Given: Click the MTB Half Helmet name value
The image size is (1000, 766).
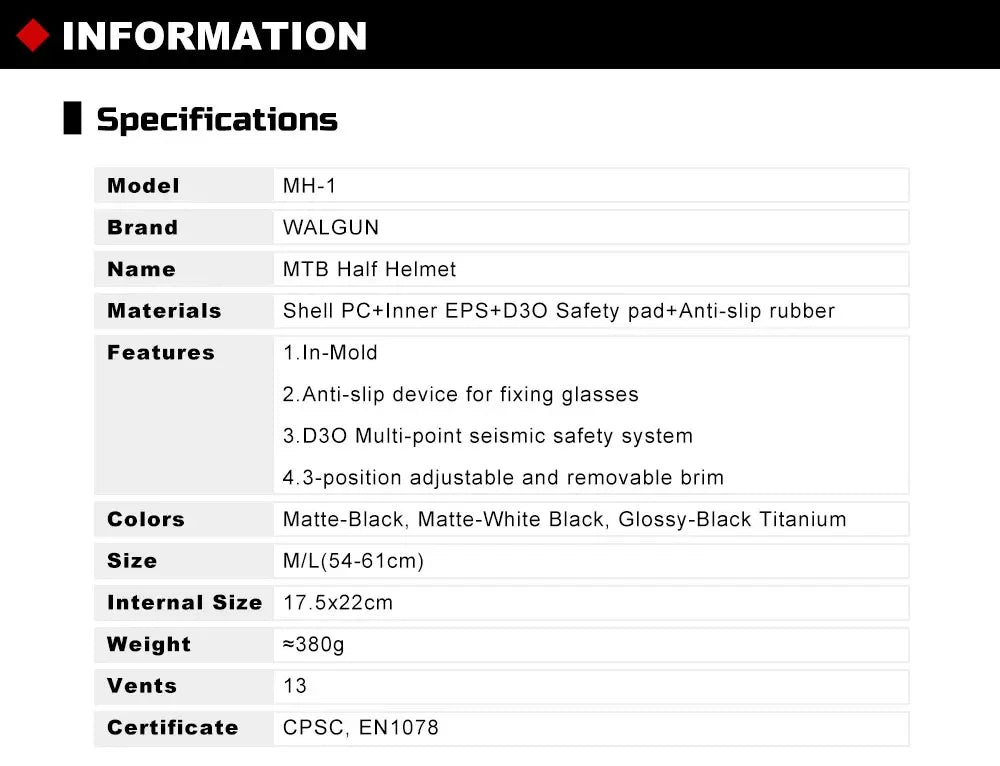Looking at the screenshot, I should click(x=369, y=269).
